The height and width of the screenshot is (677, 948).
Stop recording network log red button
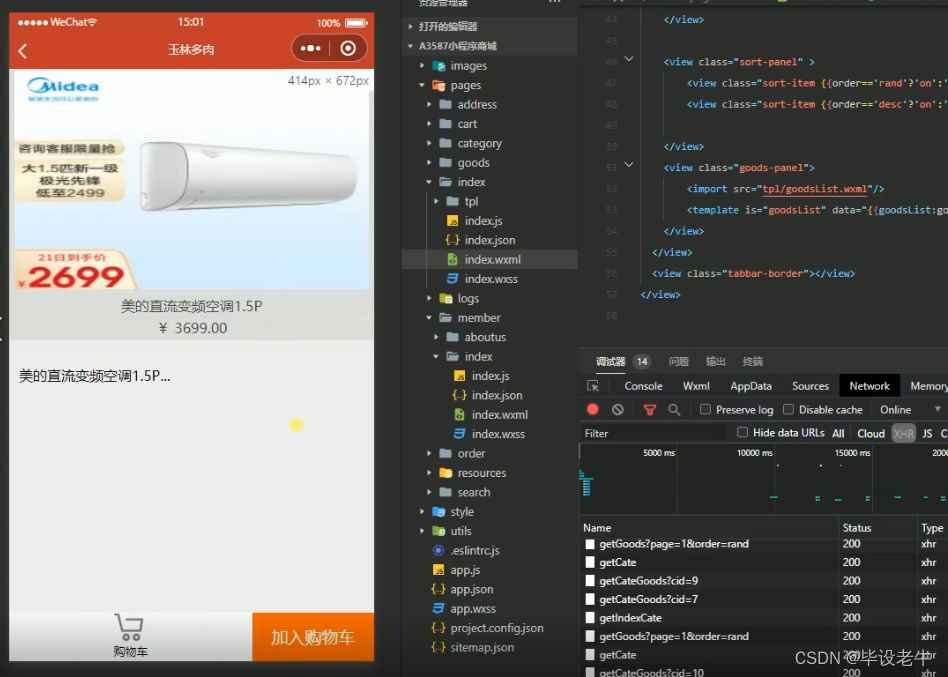click(592, 409)
